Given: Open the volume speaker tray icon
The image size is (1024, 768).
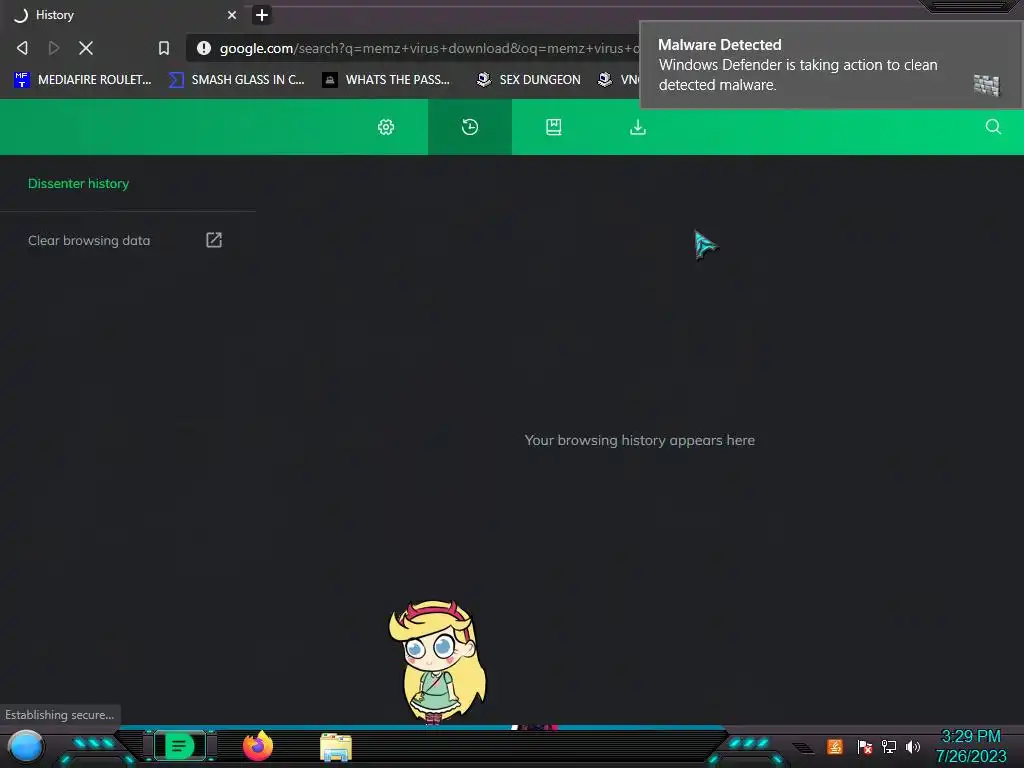Looking at the screenshot, I should pyautogui.click(x=913, y=746).
